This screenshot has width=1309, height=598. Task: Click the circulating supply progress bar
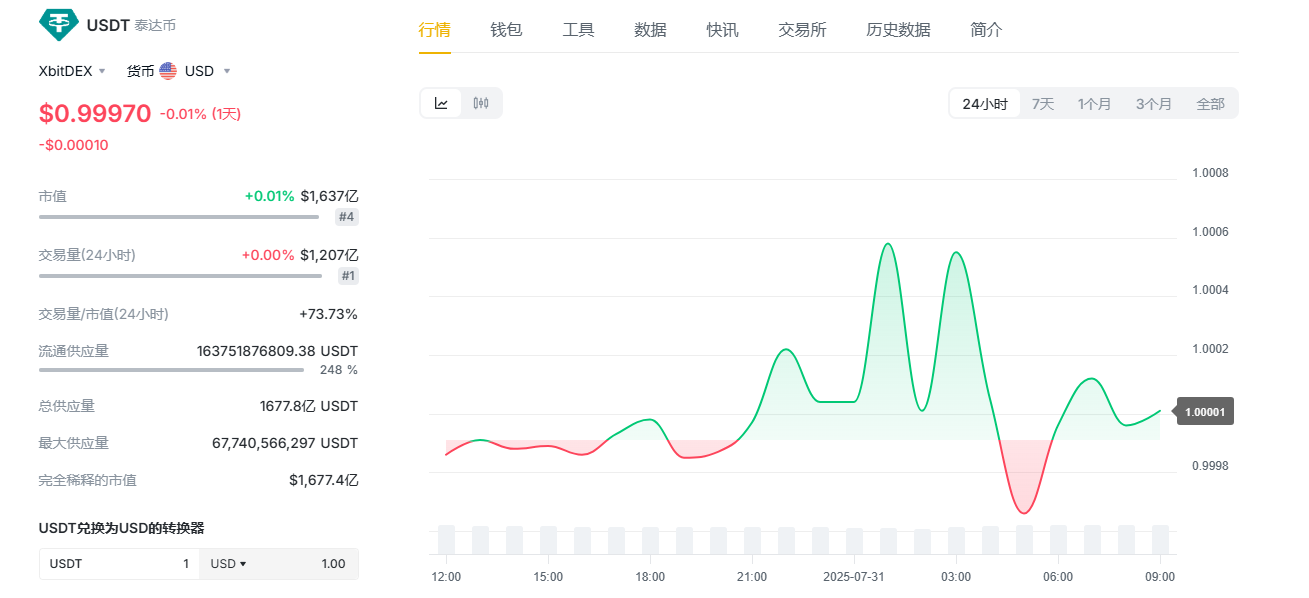point(171,369)
